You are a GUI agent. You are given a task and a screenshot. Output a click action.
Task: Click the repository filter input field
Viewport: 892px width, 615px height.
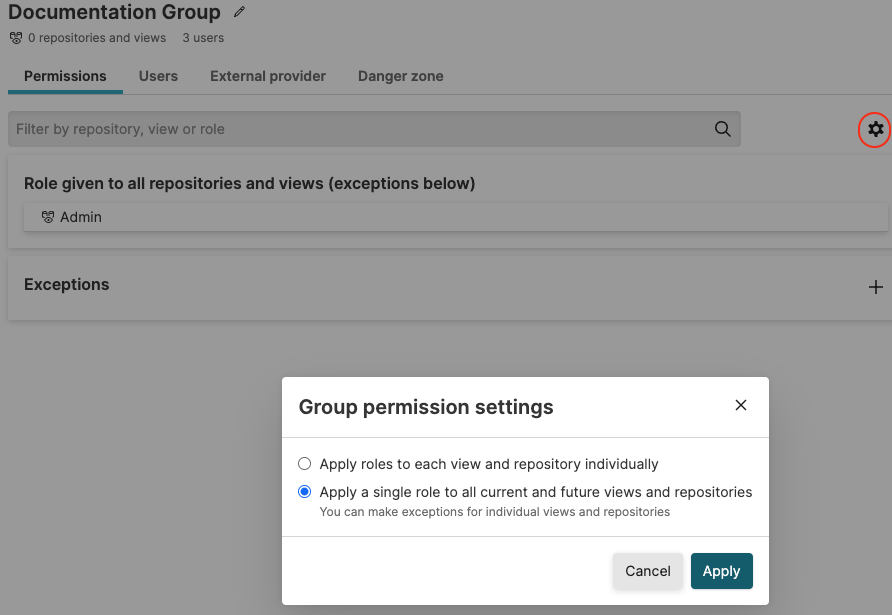(x=300, y=129)
